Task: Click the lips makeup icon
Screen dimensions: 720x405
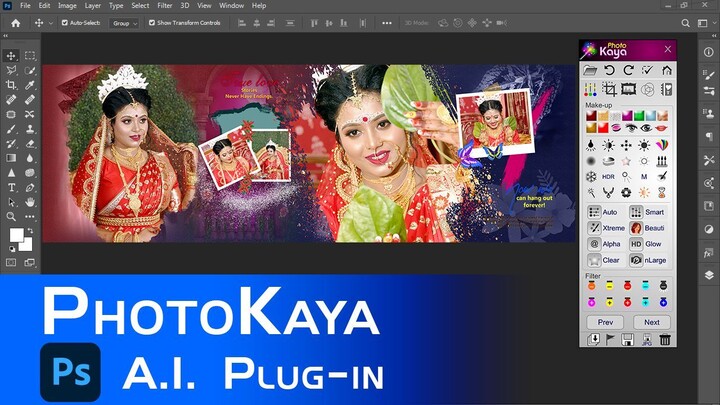Action: tap(661, 128)
